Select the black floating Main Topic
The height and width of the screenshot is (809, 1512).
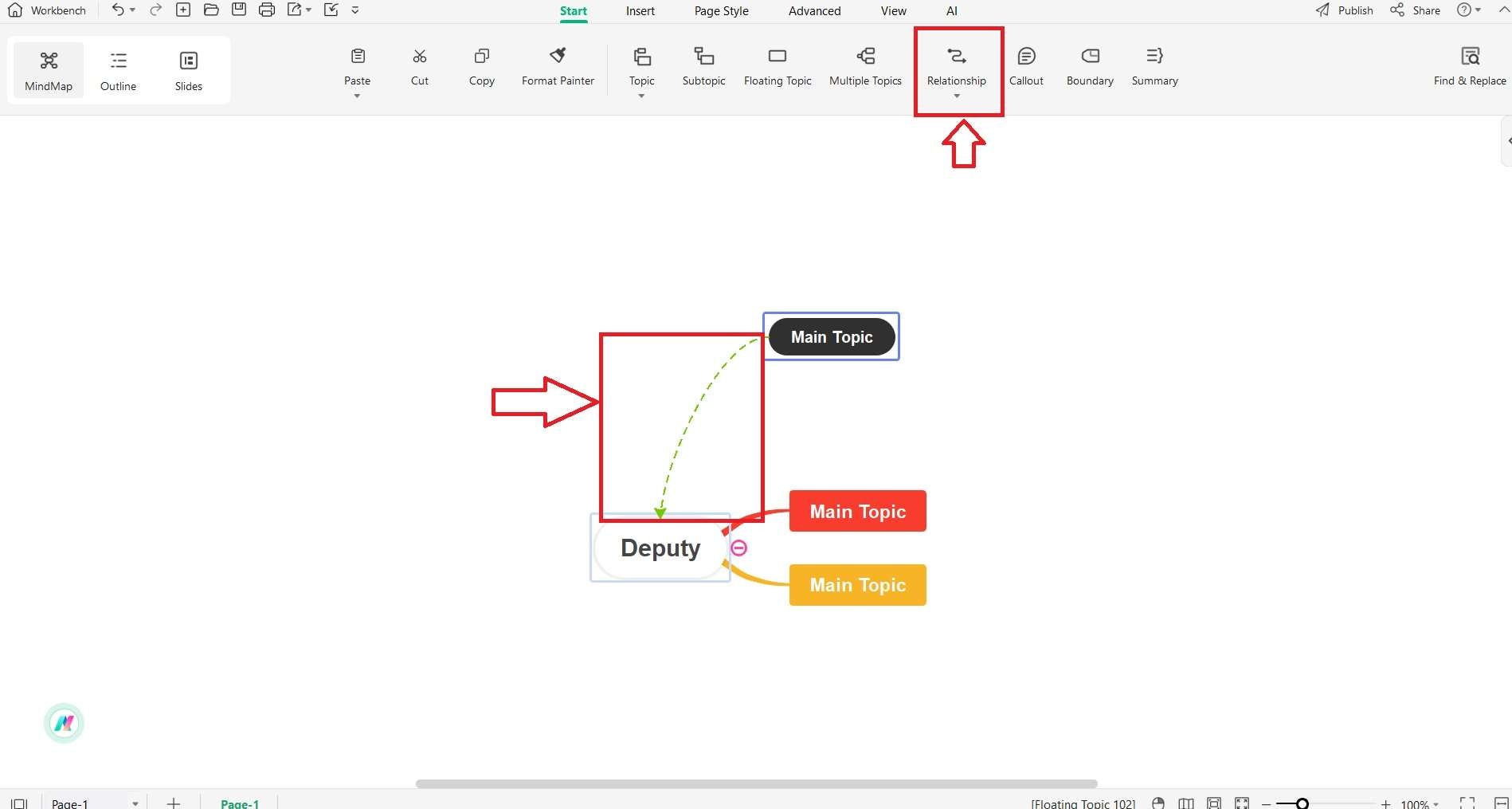[832, 336]
